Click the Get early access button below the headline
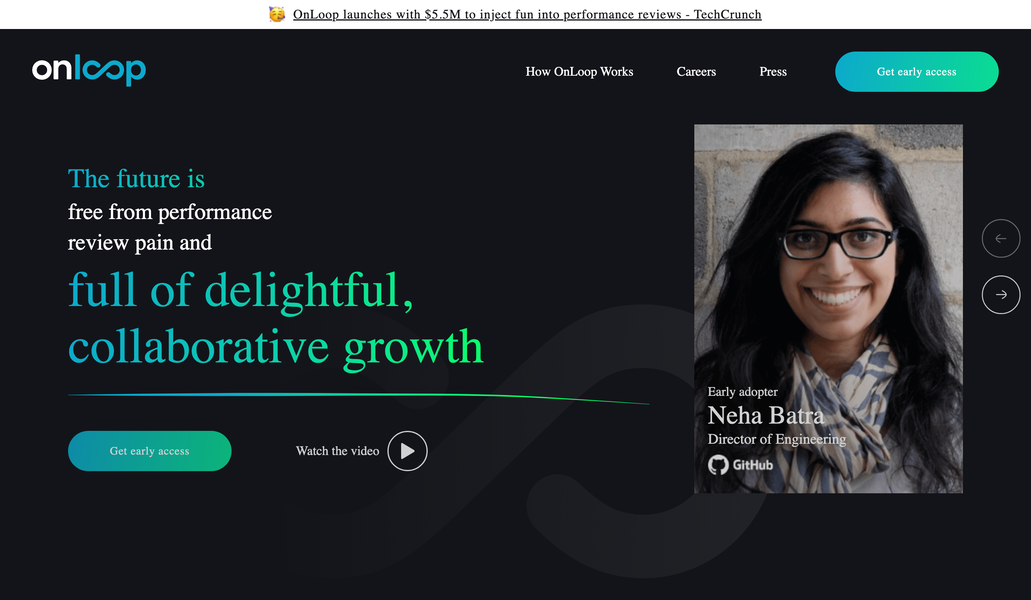This screenshot has width=1031, height=600. coord(149,451)
